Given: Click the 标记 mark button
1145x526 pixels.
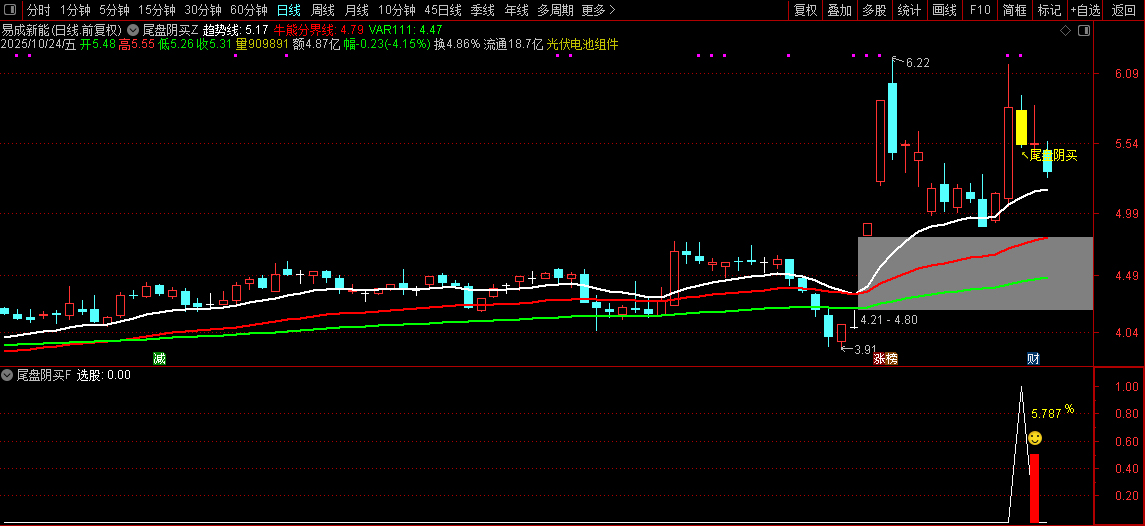Looking at the screenshot, I should 1049,10.
